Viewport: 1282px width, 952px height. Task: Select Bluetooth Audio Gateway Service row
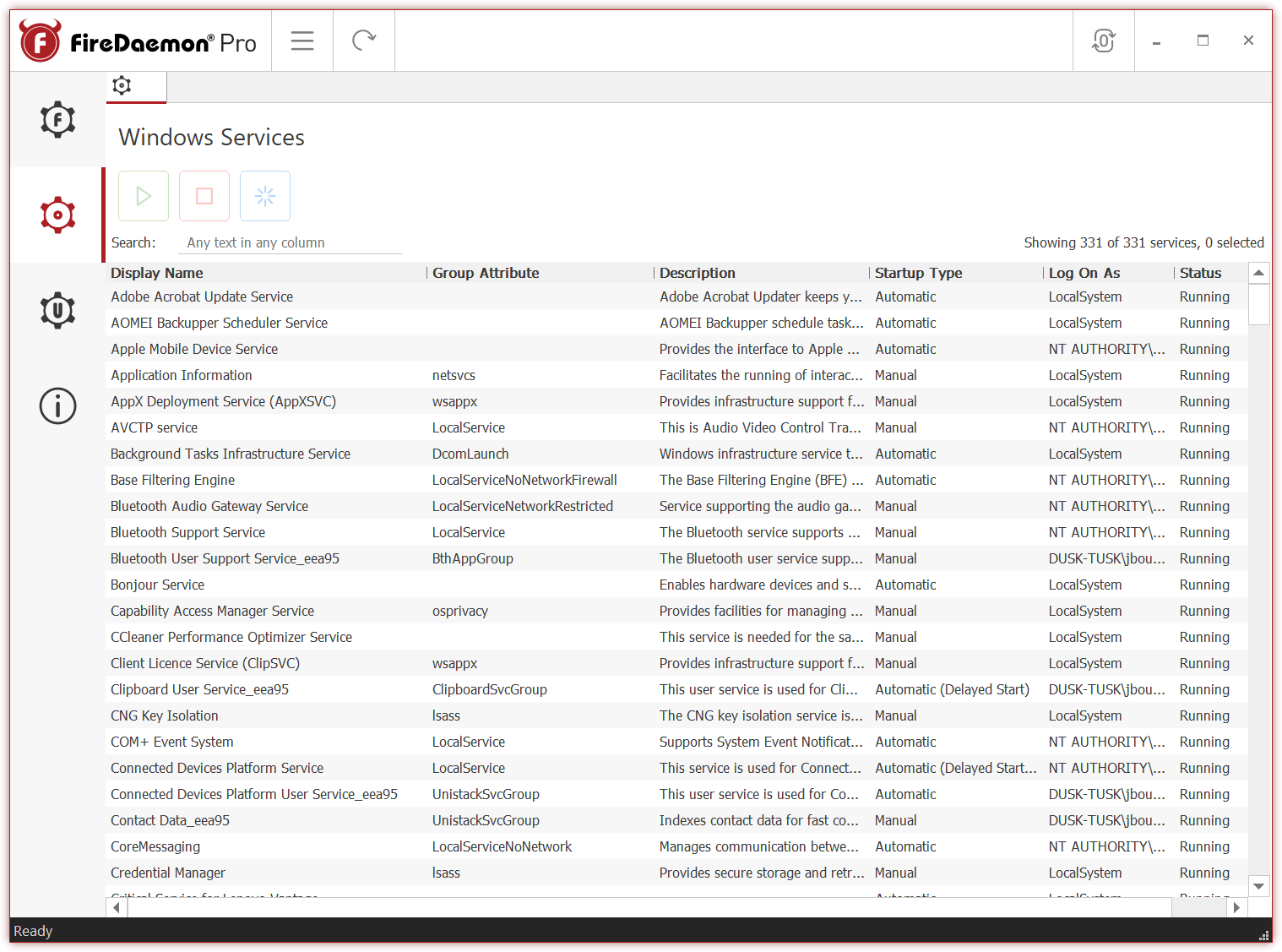click(x=677, y=506)
